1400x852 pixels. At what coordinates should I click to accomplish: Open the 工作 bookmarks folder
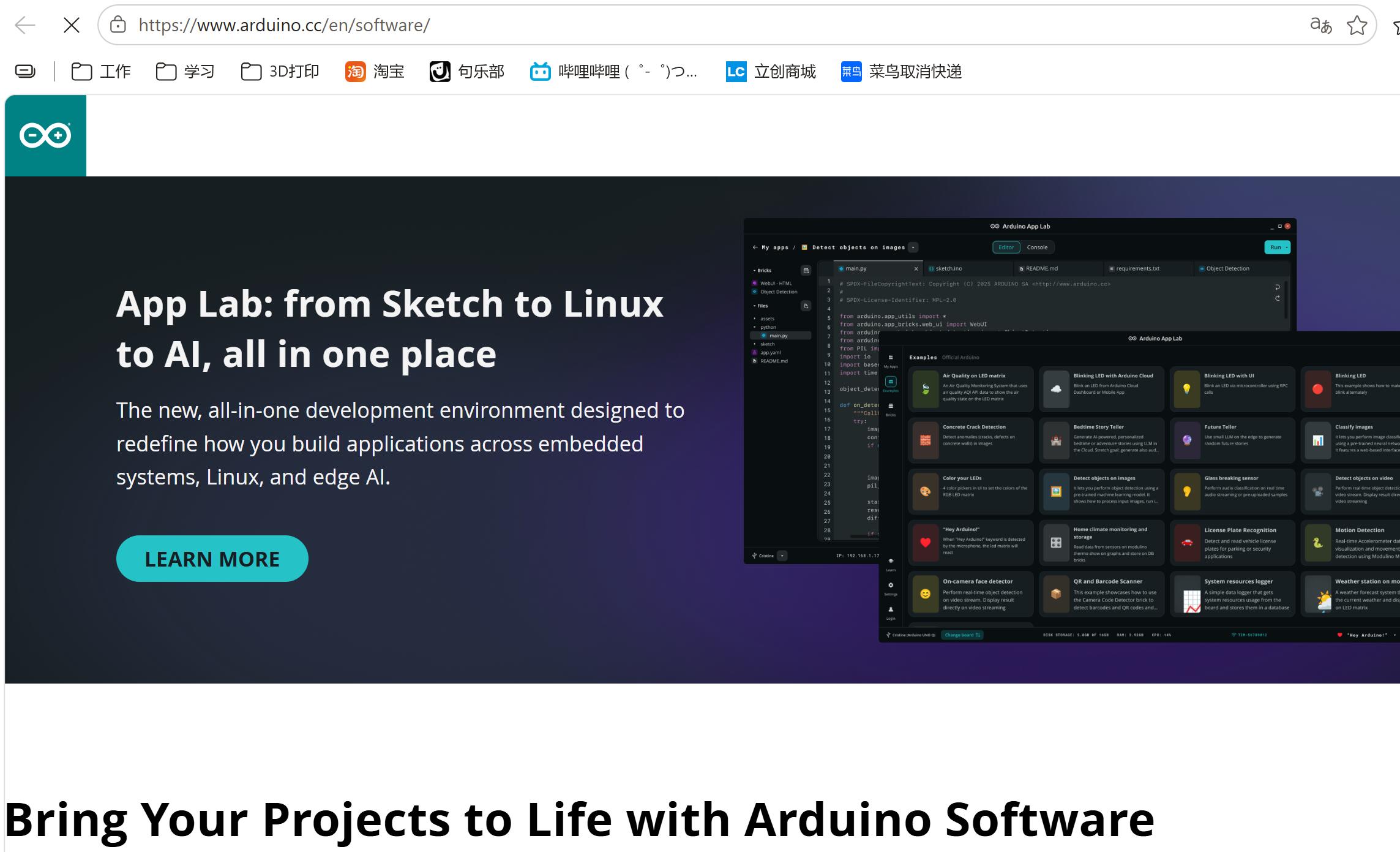click(x=101, y=72)
